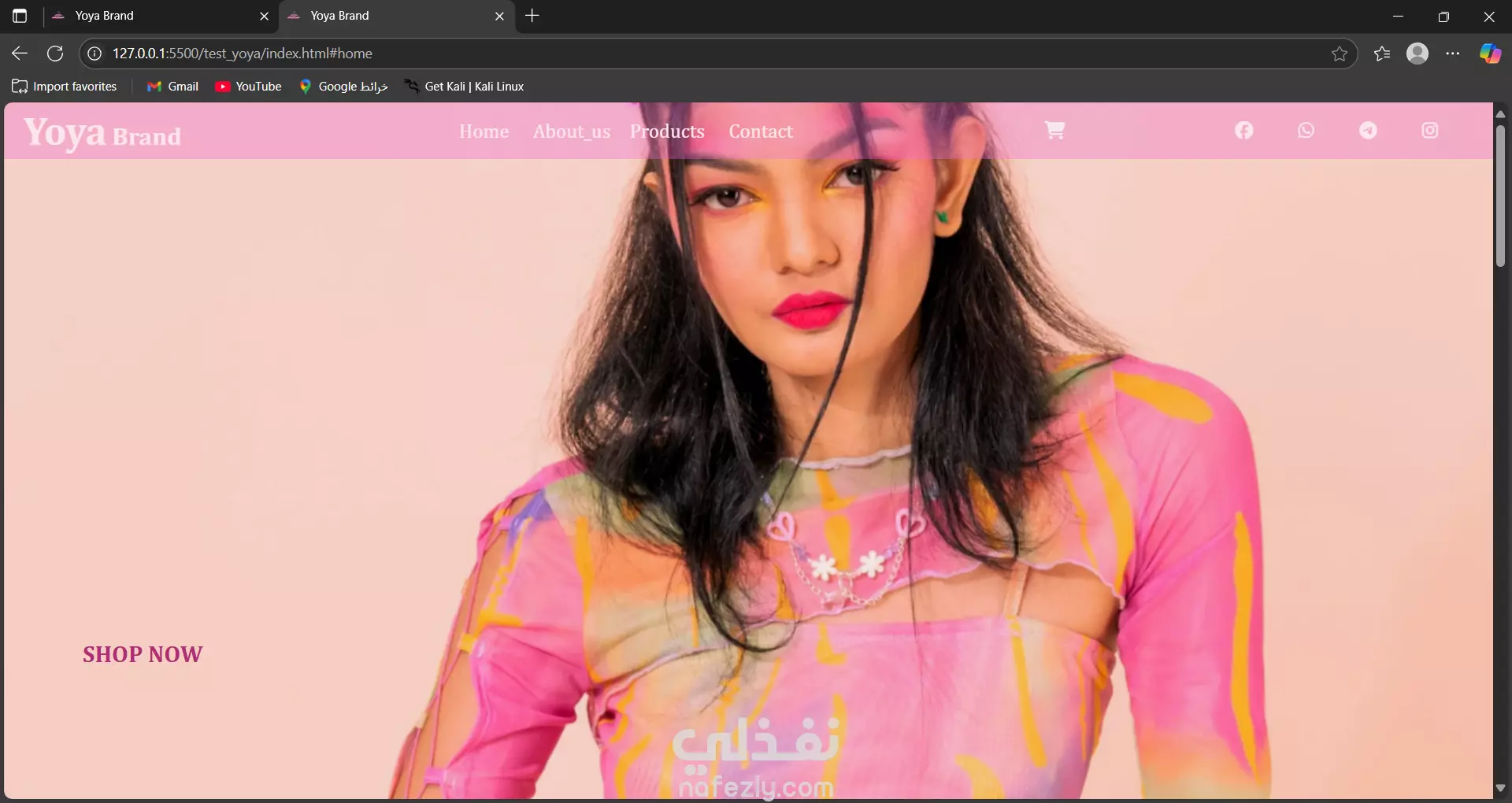
Task: Open Contact nav link
Action: coord(761,131)
